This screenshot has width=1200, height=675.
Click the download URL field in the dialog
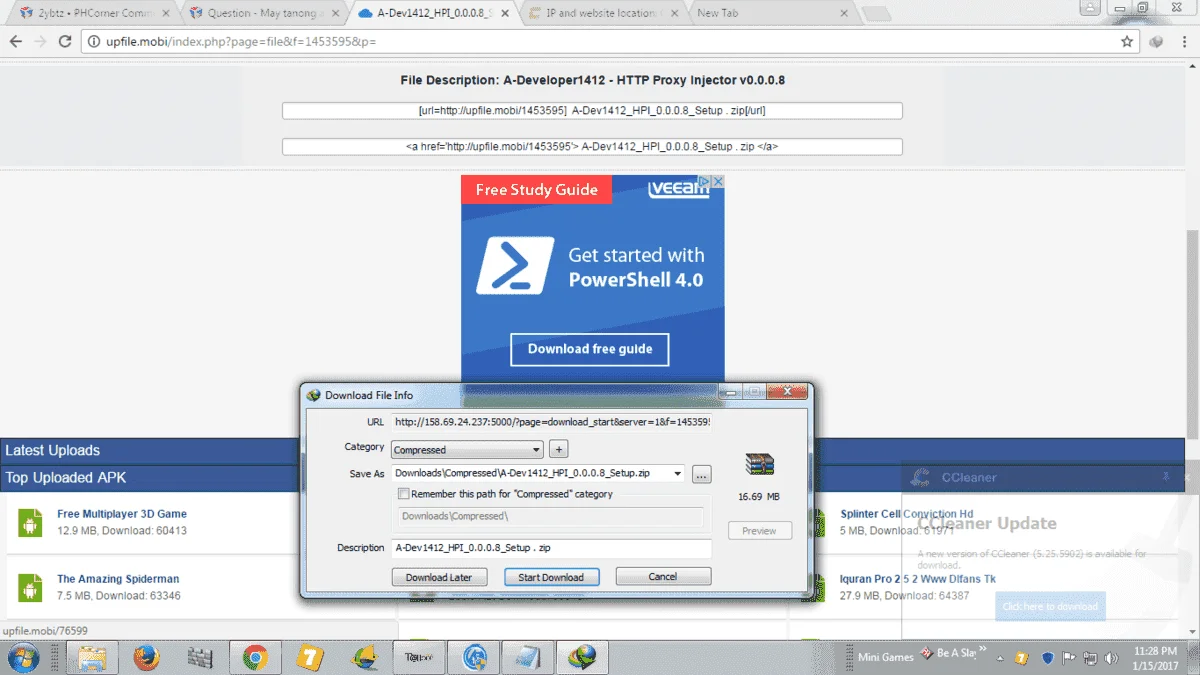[552, 422]
